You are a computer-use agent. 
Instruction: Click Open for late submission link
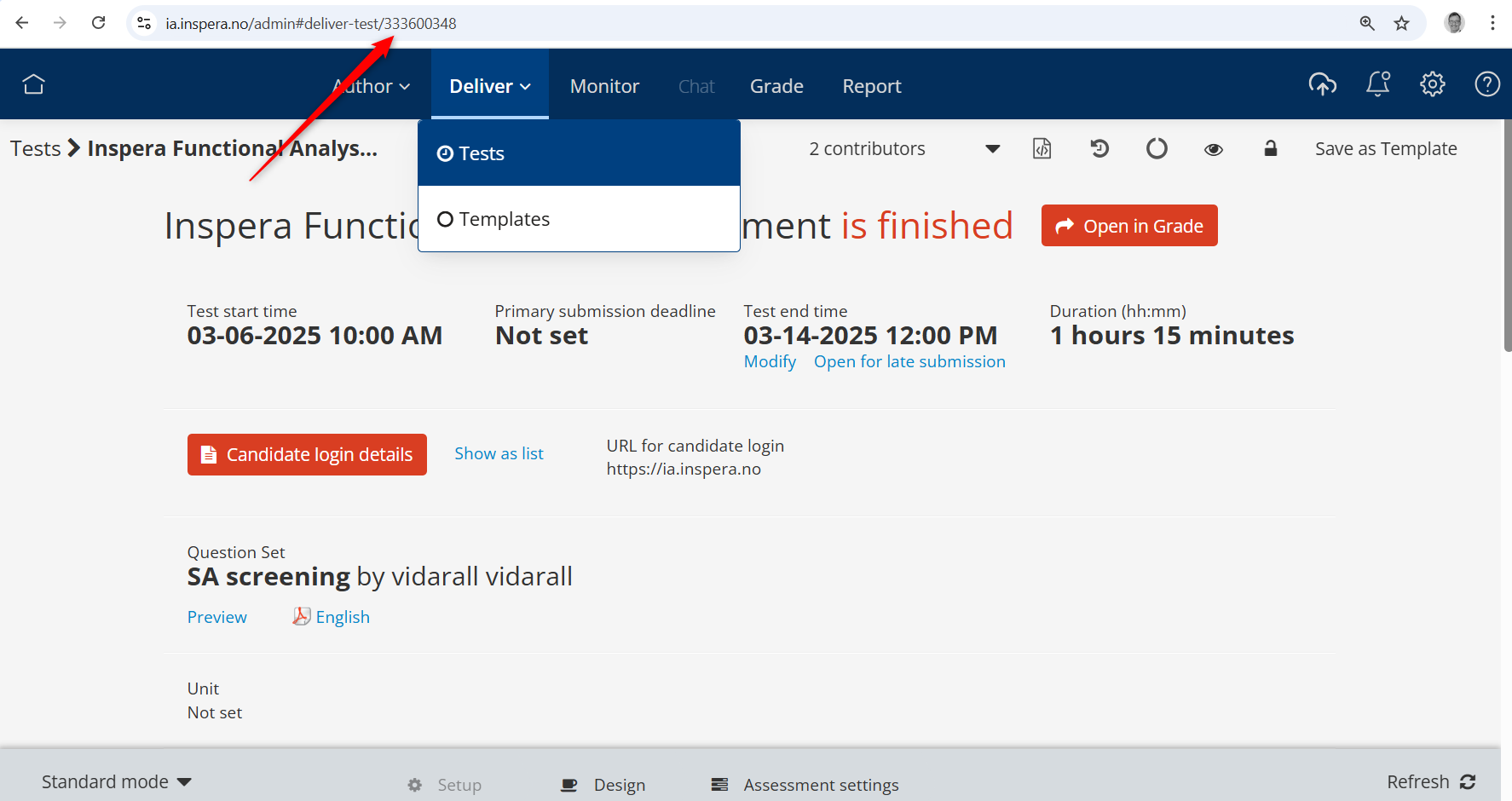[909, 361]
